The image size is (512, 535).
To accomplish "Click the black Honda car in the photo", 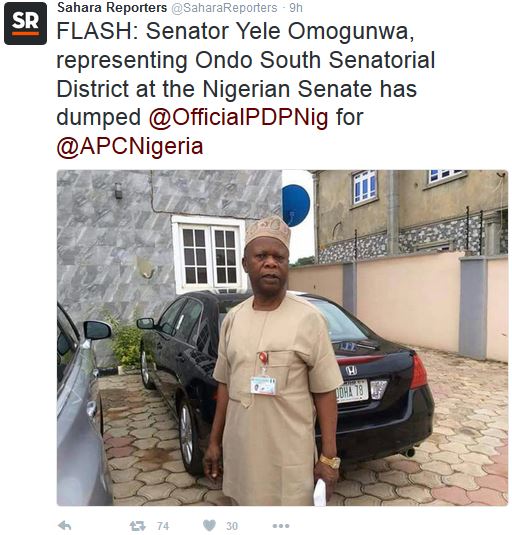I will pyautogui.click(x=375, y=386).
